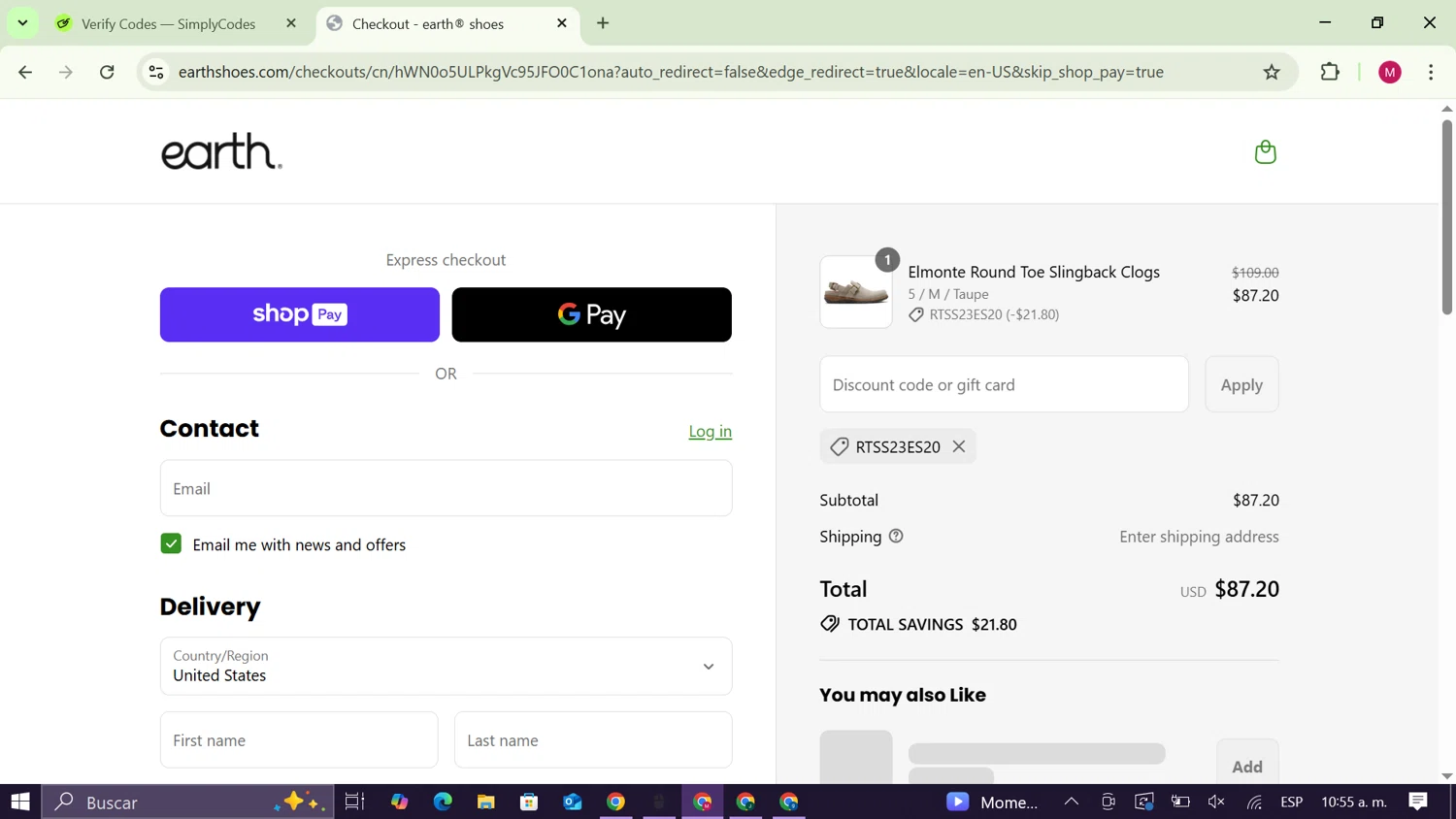Click the earth logo
Image resolution: width=1456 pixels, height=819 pixels.
(x=221, y=151)
